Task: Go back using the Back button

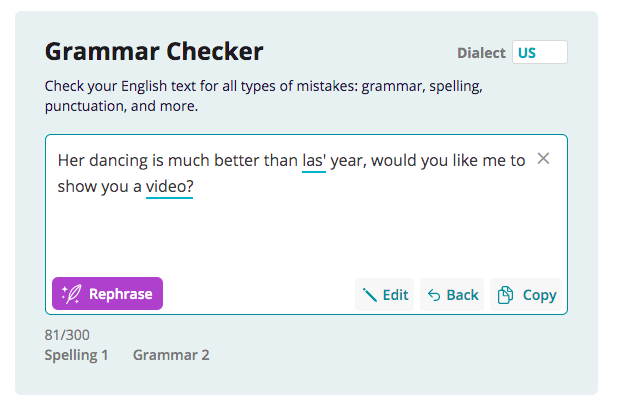Action: (x=452, y=294)
